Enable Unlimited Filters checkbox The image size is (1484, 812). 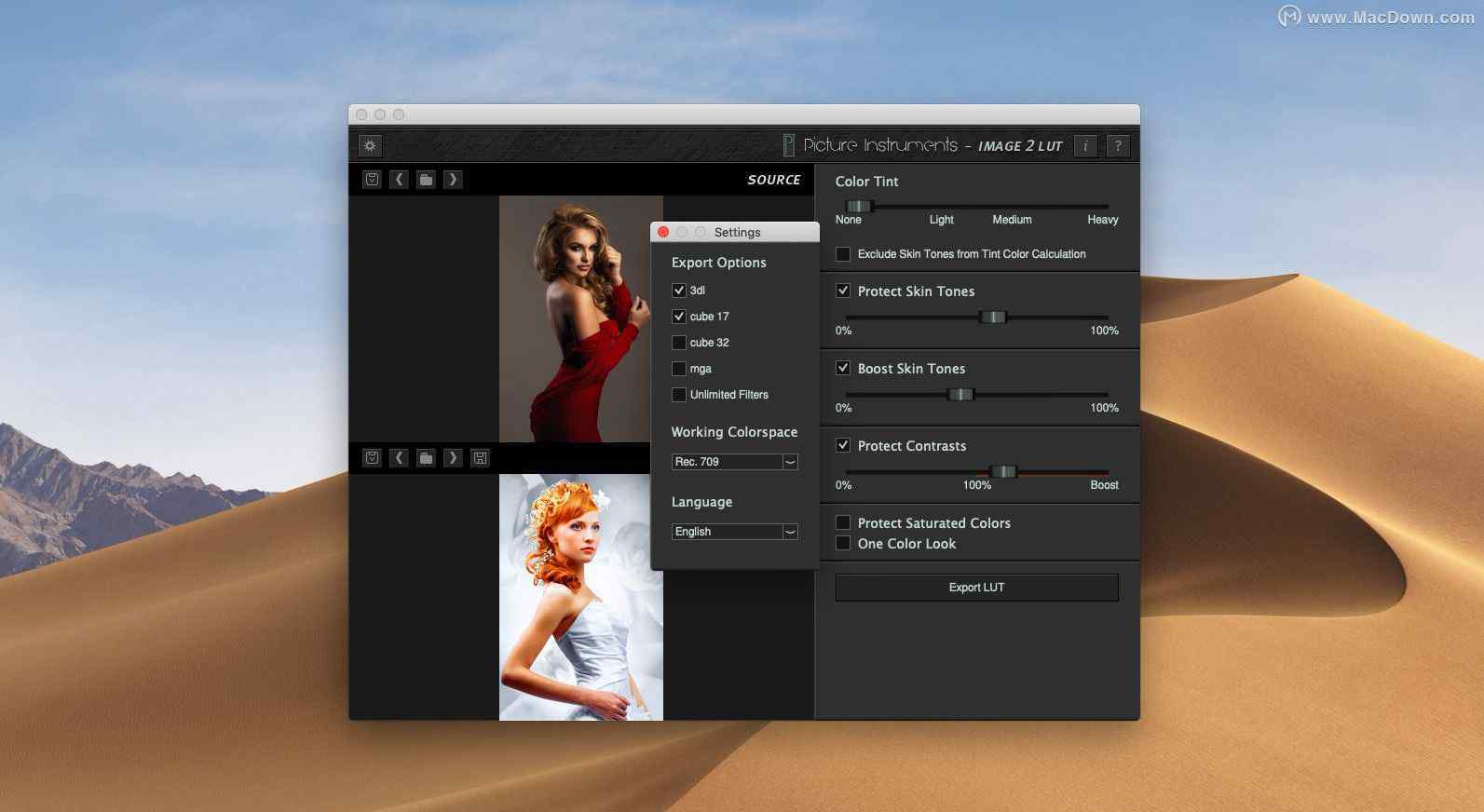click(x=679, y=395)
